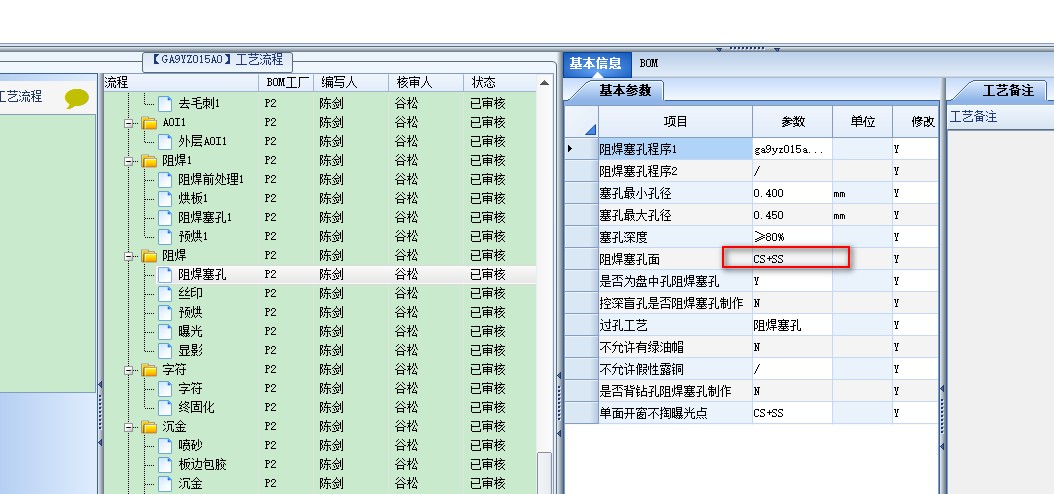This screenshot has width=1054, height=494.
Task: Click the document icon beside 丝印
Action: coord(165,294)
